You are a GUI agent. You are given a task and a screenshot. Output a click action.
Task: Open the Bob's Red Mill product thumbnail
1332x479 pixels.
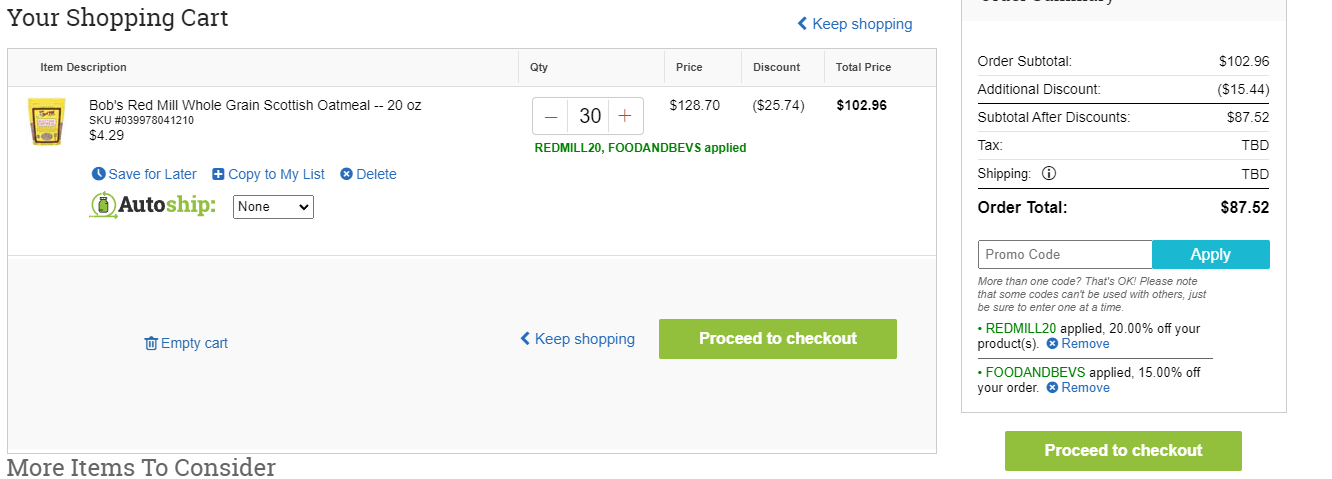(46, 122)
